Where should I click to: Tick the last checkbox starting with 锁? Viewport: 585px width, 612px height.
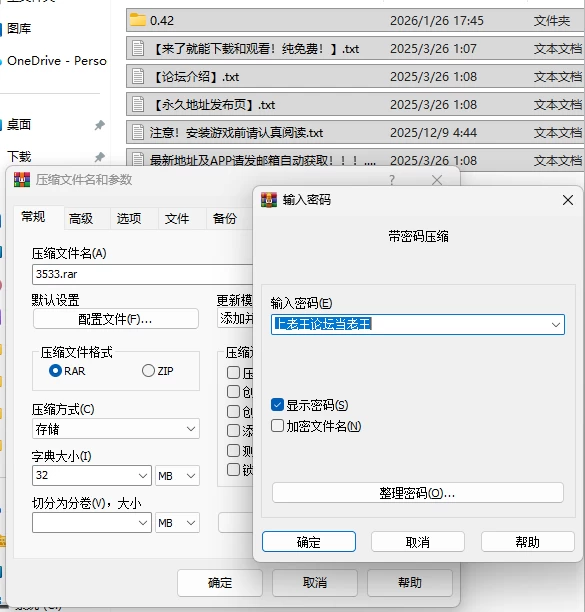click(233, 470)
